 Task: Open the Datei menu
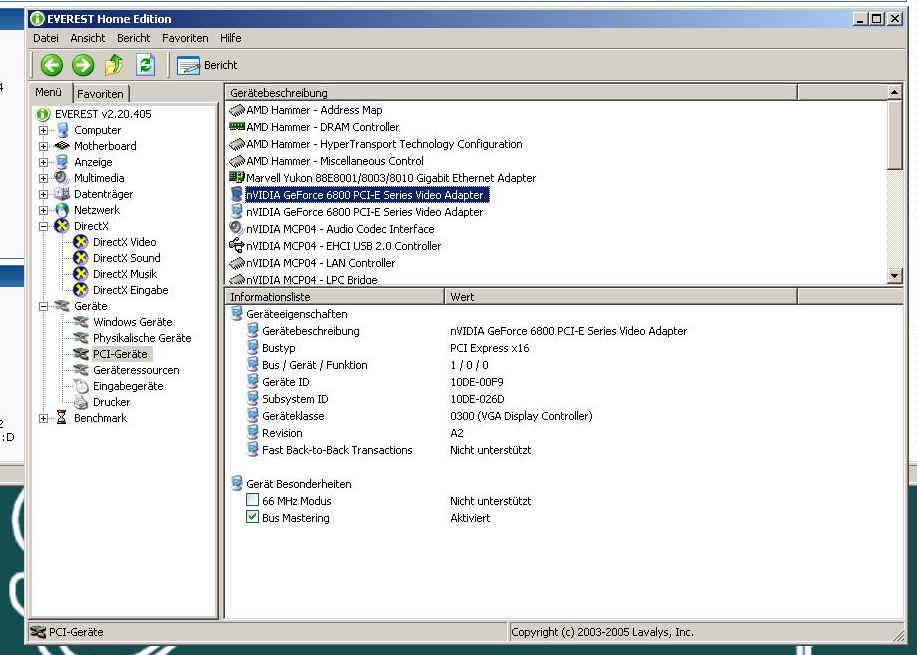pyautogui.click(x=46, y=38)
